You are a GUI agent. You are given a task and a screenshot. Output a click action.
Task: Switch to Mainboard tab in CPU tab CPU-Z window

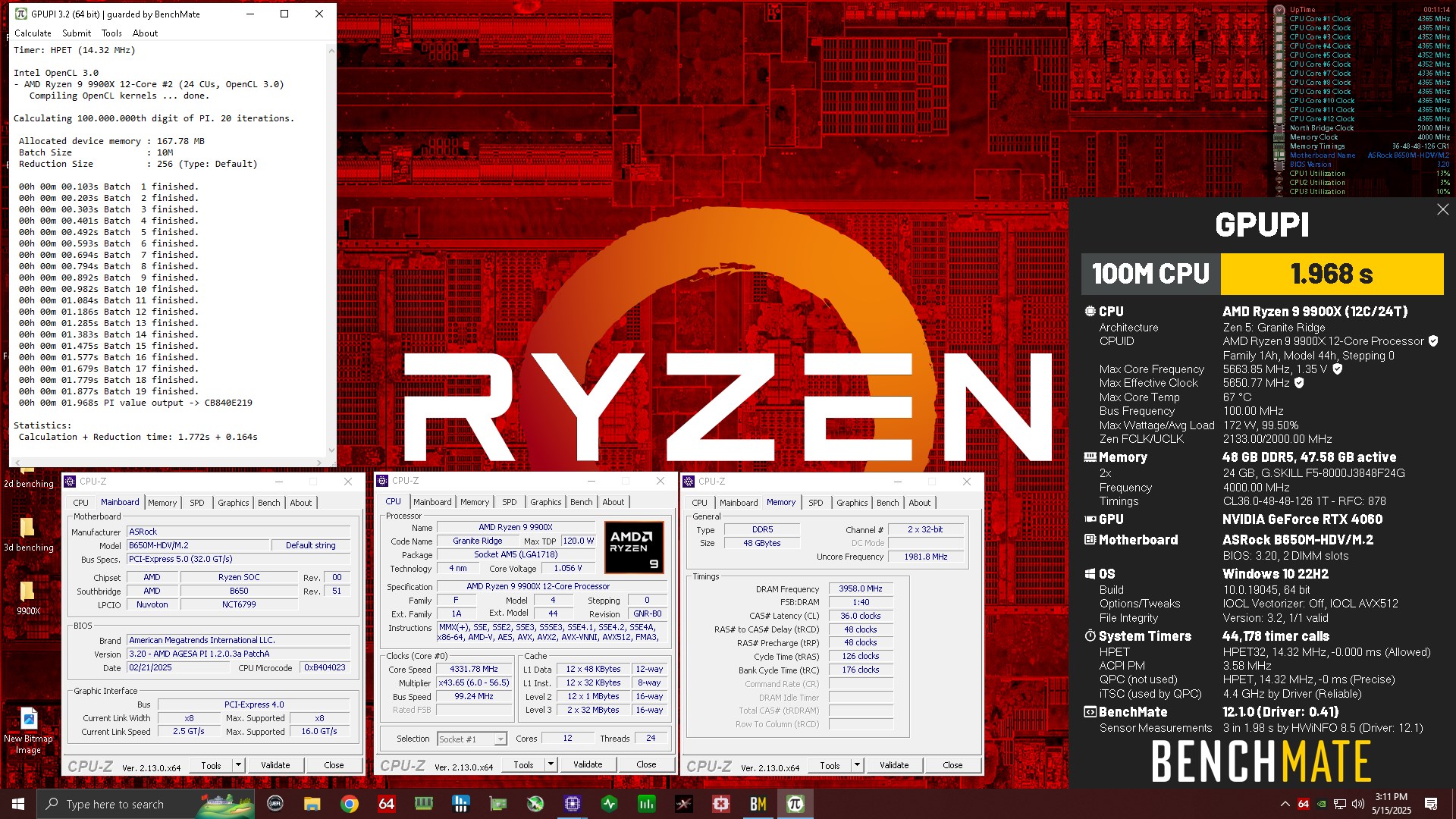[432, 502]
